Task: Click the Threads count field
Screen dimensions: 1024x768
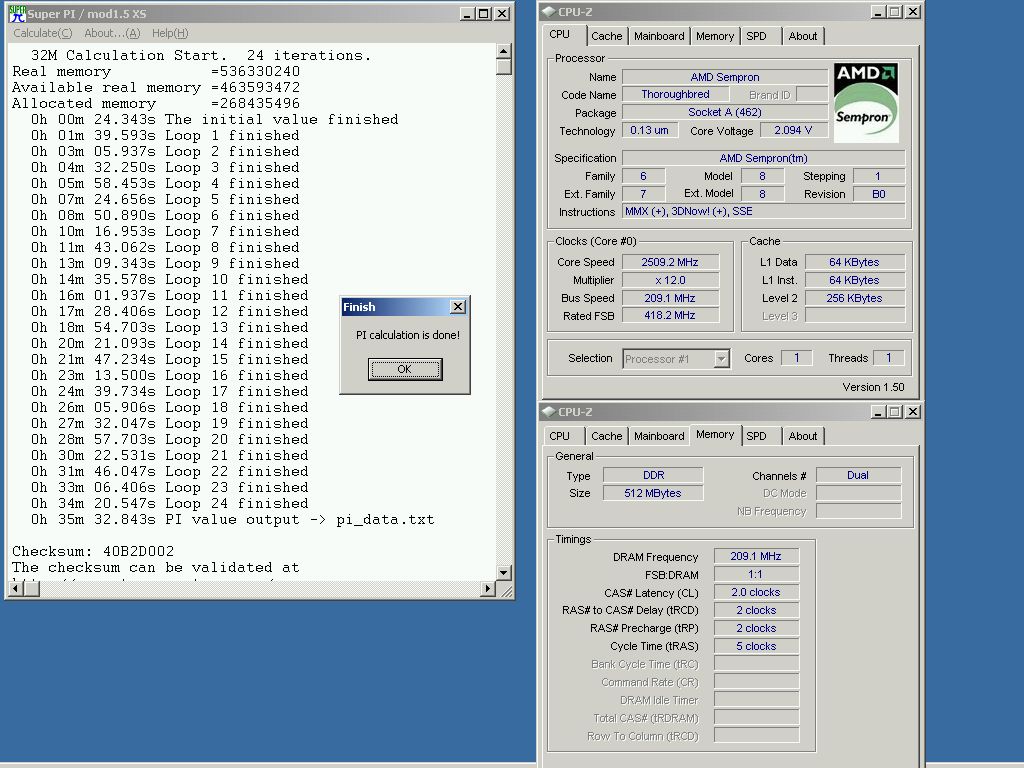Action: click(888, 358)
